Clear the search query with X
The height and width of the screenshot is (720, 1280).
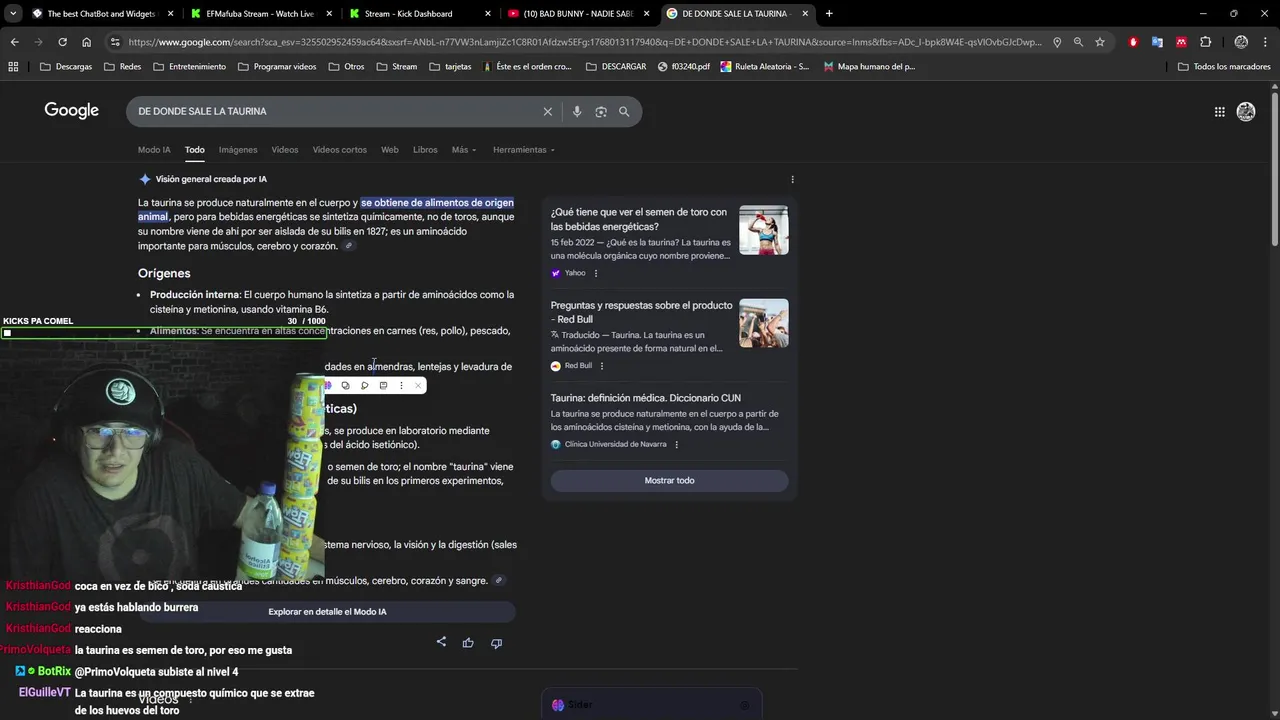tap(547, 111)
